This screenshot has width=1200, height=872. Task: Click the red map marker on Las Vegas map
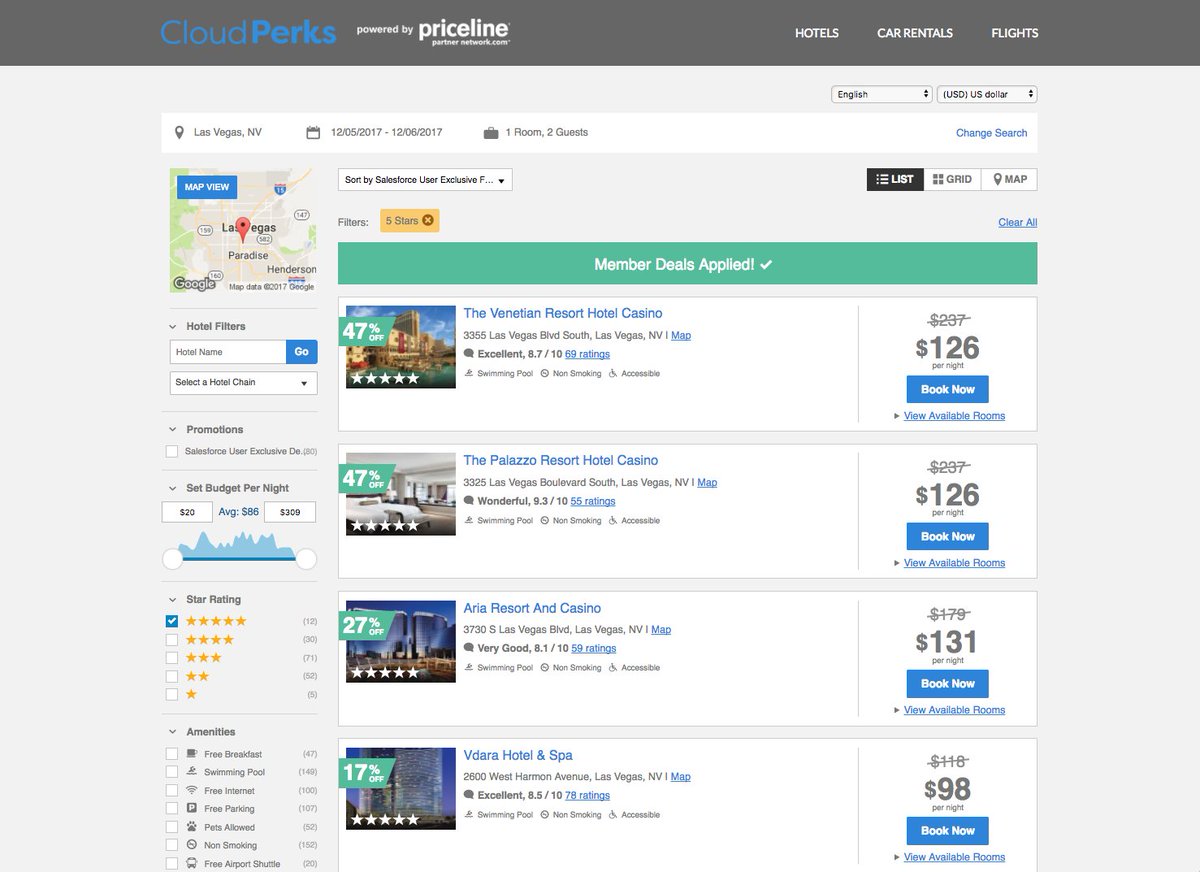(x=243, y=231)
